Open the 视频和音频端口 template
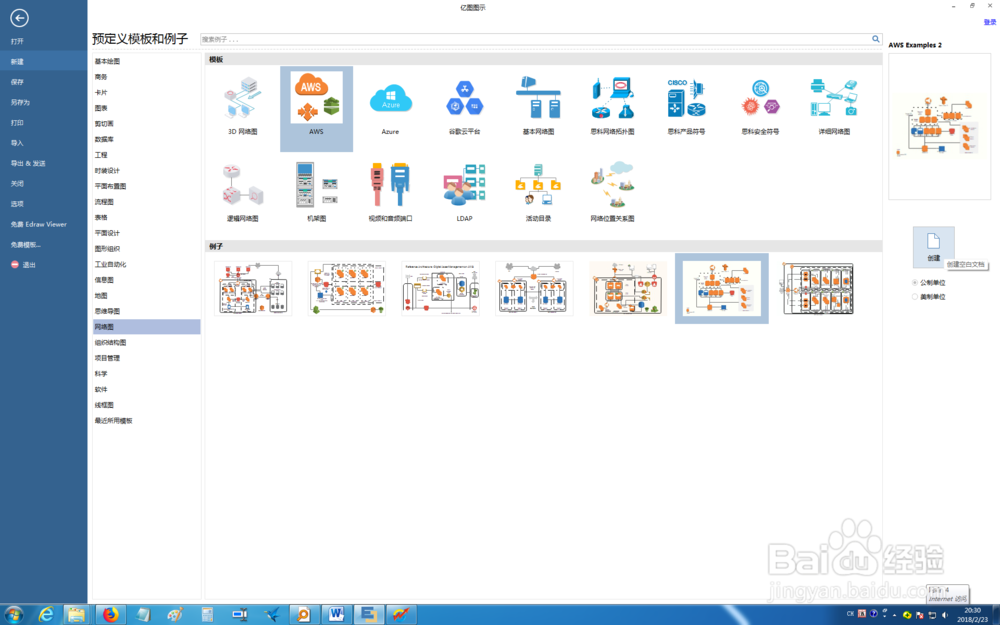This screenshot has height=625, width=1000. tap(390, 192)
